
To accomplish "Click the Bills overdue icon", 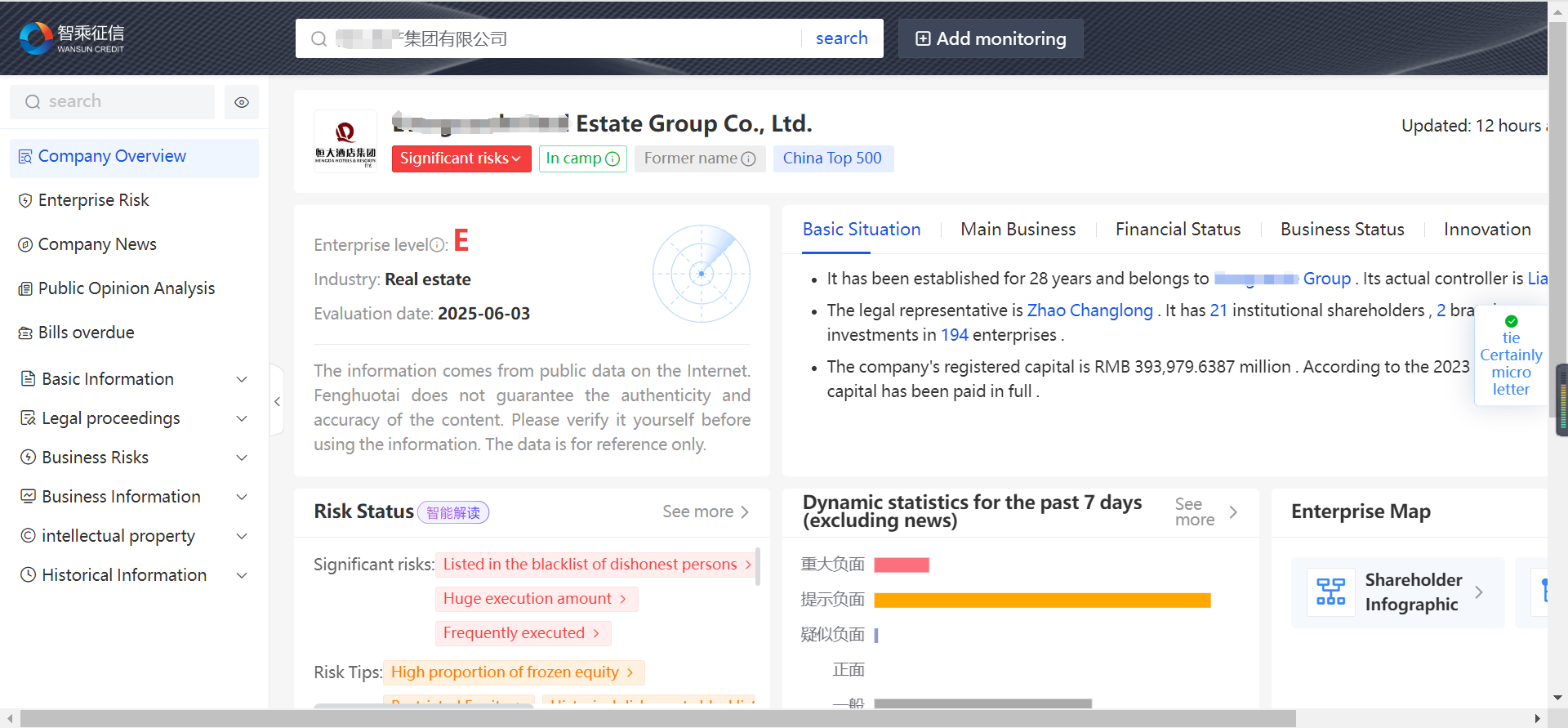I will [x=25, y=333].
